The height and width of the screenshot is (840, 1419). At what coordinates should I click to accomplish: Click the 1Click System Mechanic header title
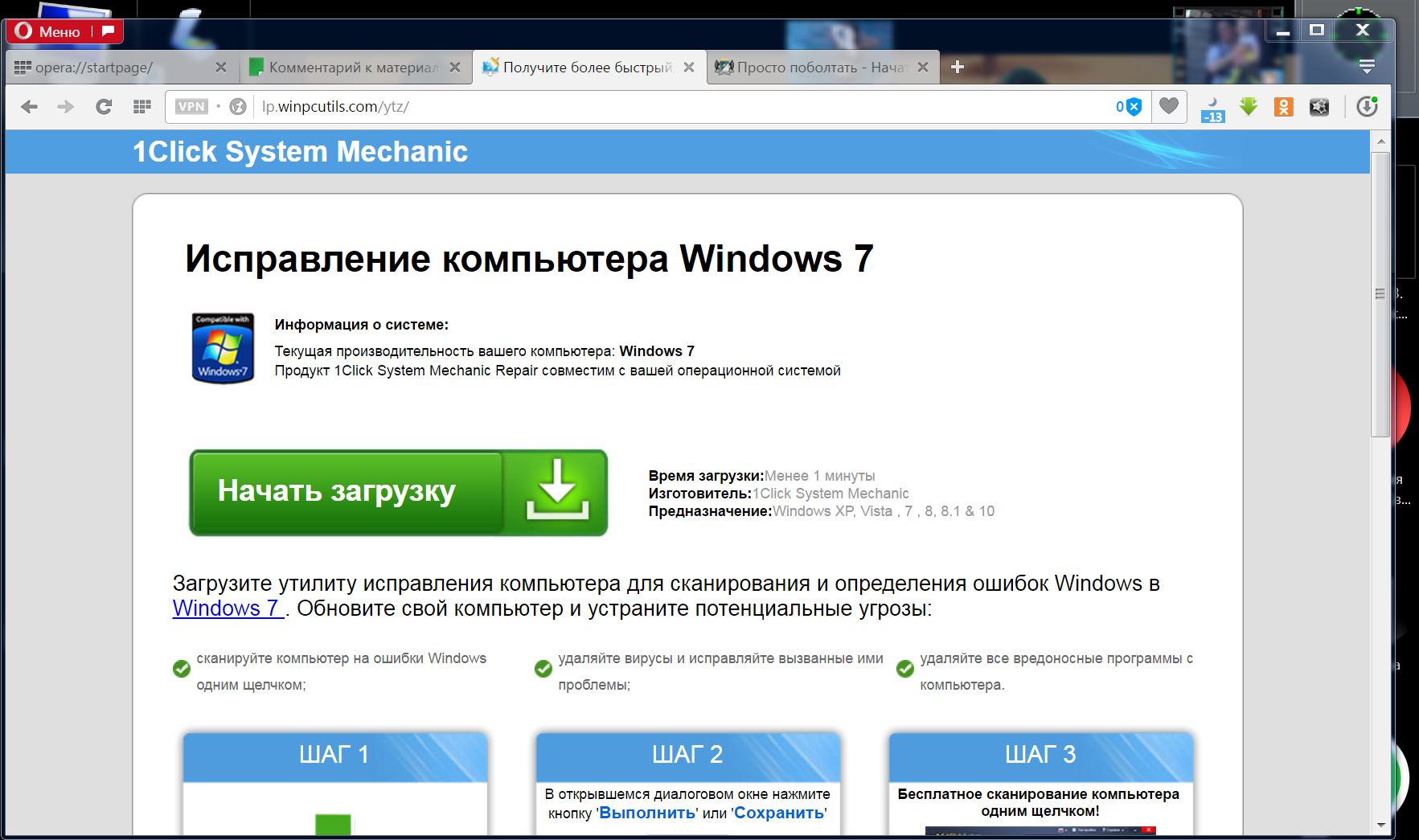pos(300,151)
